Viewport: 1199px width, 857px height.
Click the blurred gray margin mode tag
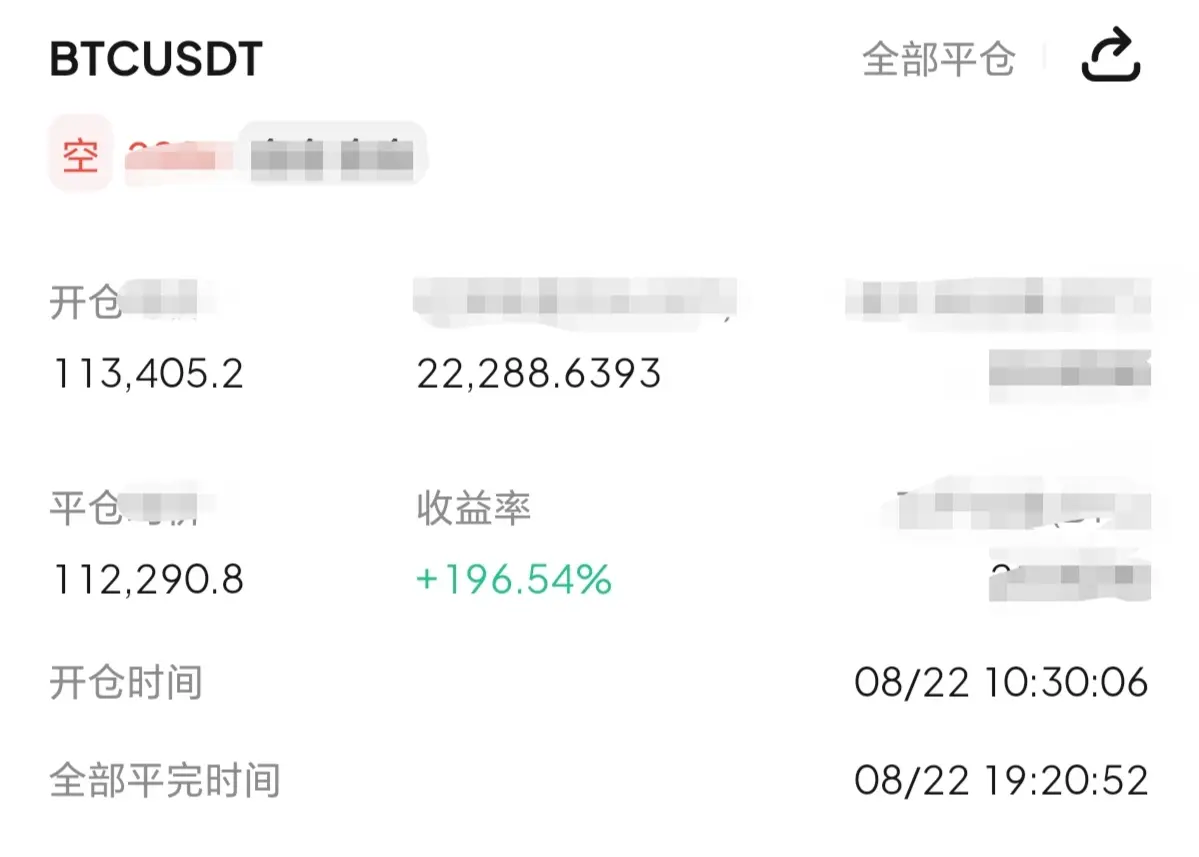pyautogui.click(x=331, y=155)
